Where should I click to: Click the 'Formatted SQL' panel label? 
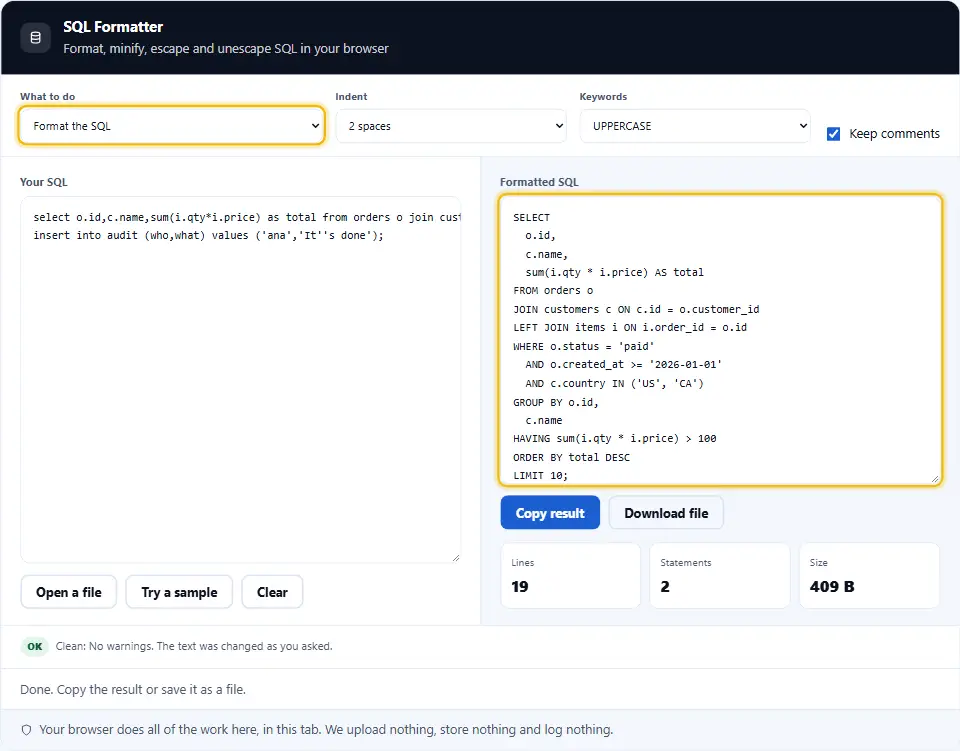(x=539, y=182)
